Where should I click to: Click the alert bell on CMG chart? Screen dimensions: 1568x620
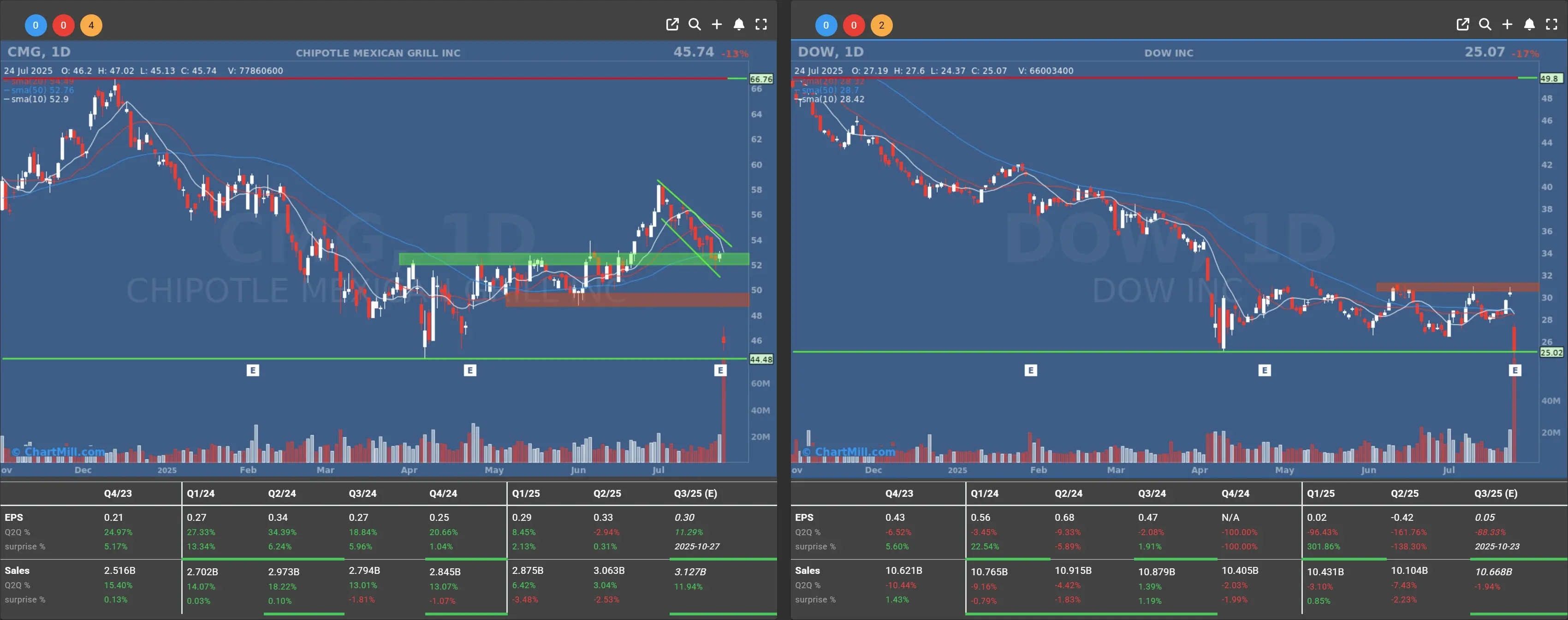click(x=739, y=24)
